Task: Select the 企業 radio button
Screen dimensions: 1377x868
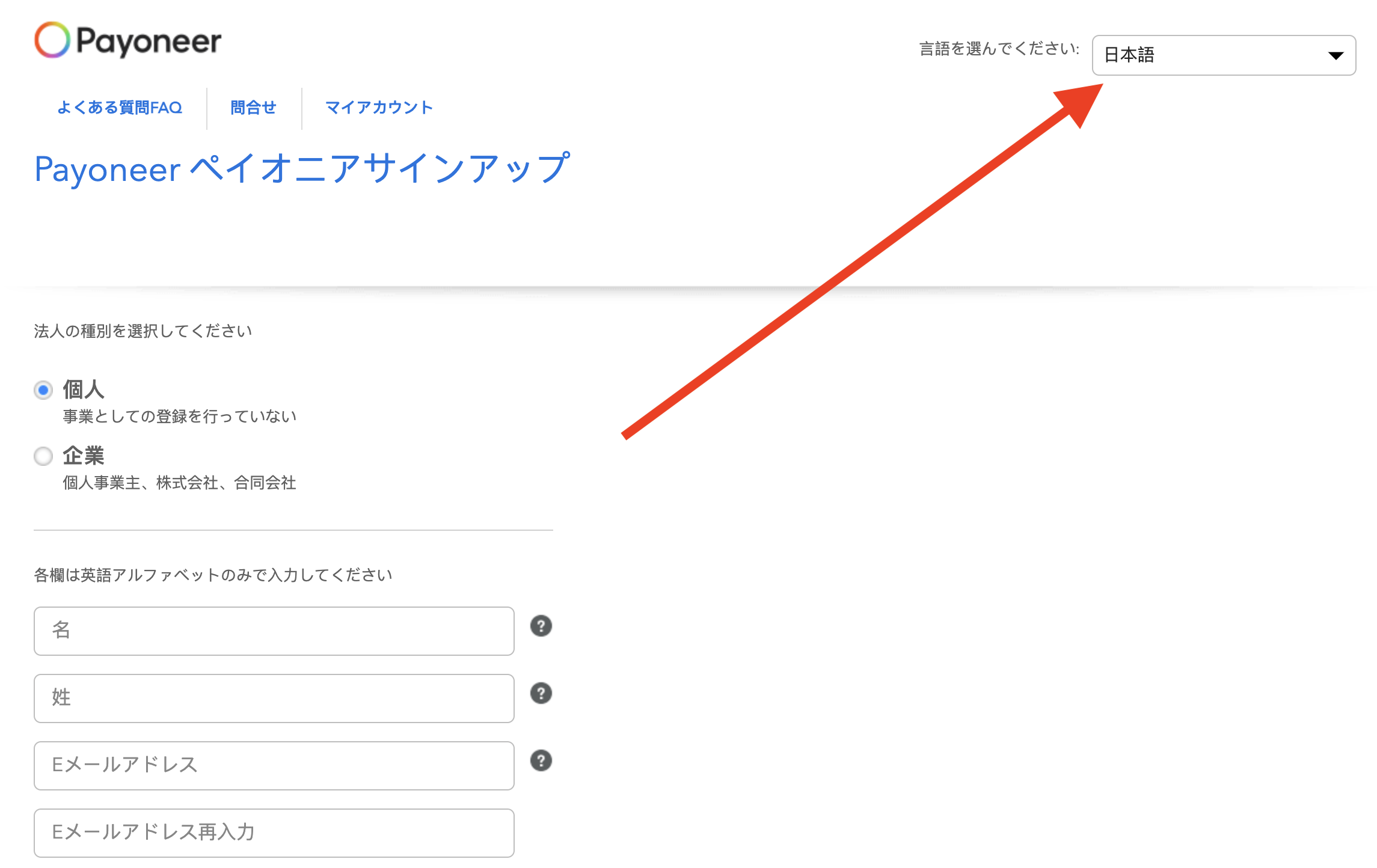Action: 43,456
